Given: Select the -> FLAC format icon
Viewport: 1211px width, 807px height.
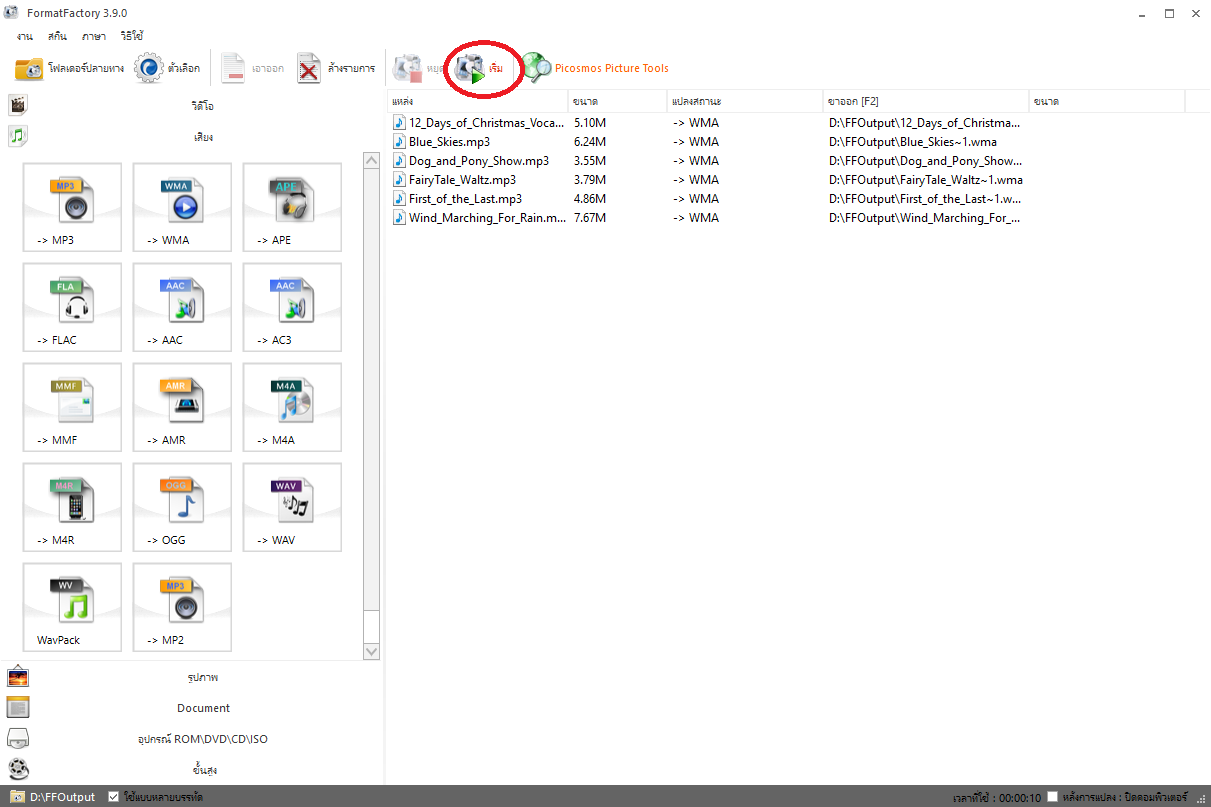Looking at the screenshot, I should [72, 307].
